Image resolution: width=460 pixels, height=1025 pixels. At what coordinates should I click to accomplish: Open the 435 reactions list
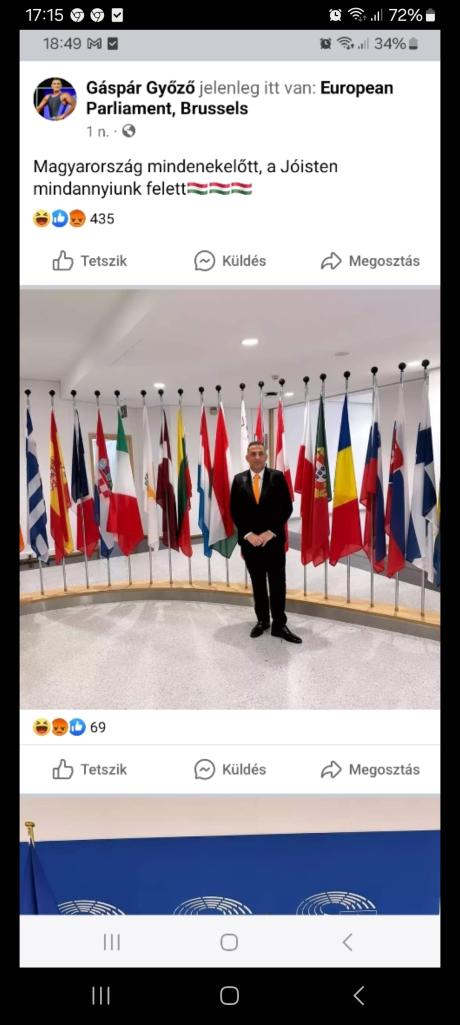[x=74, y=218]
